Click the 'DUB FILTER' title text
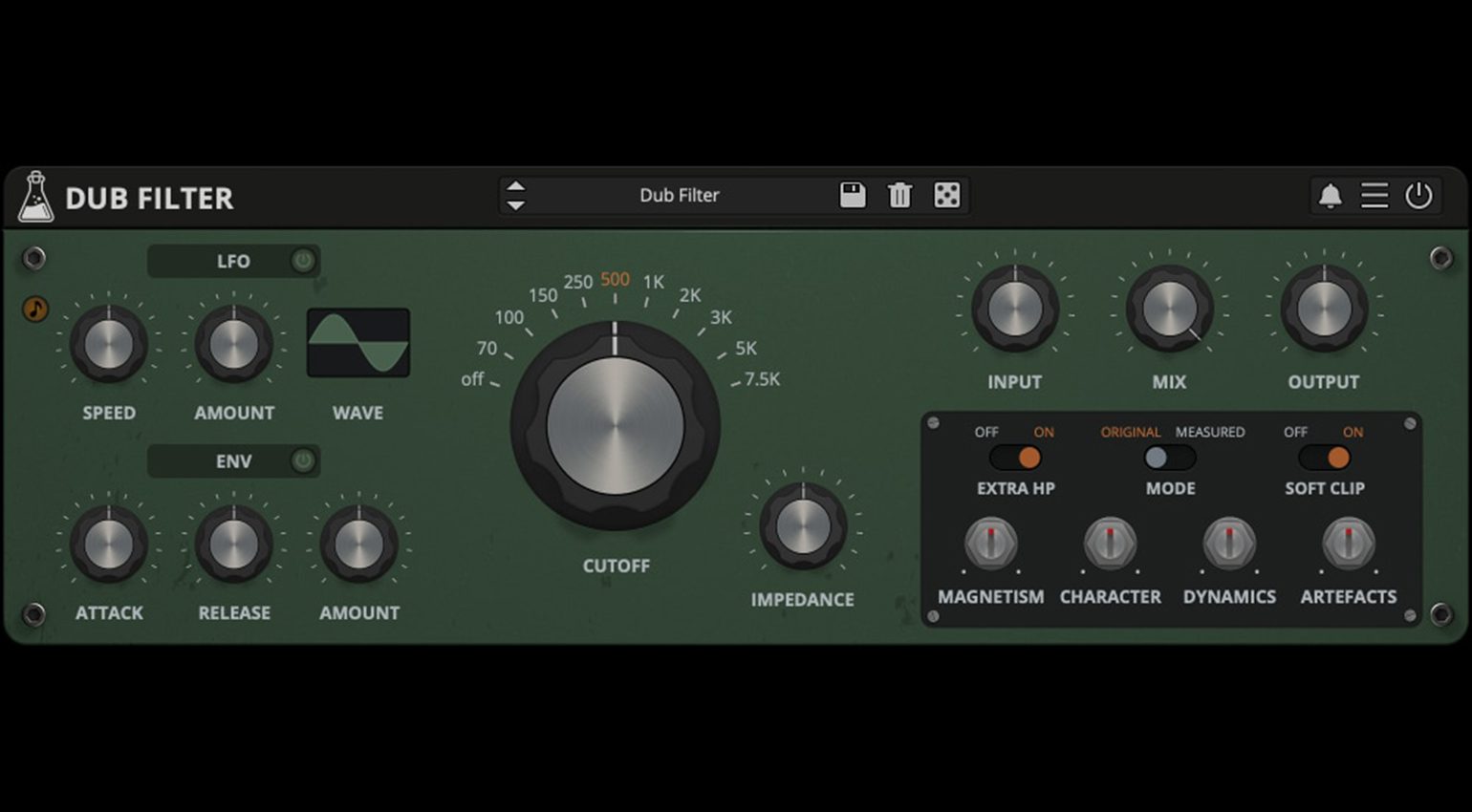This screenshot has width=1472, height=812. click(149, 198)
